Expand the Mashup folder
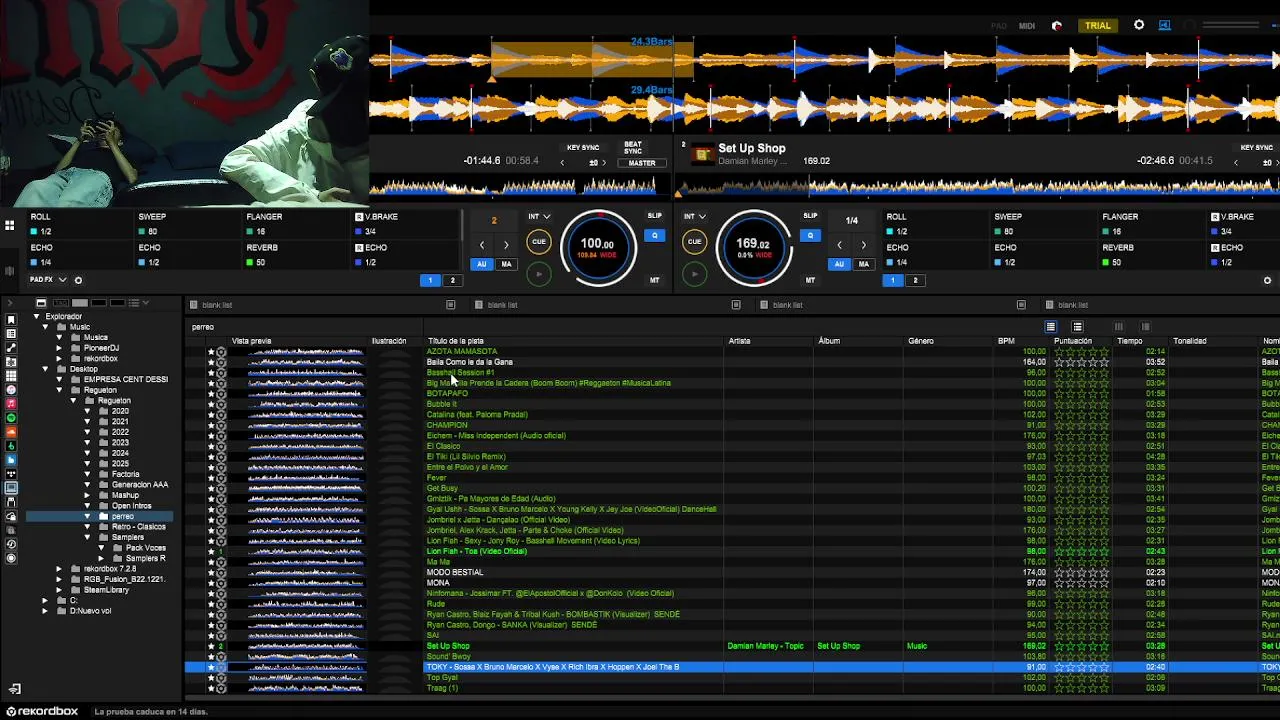Image resolution: width=1280 pixels, height=720 pixels. point(87,495)
